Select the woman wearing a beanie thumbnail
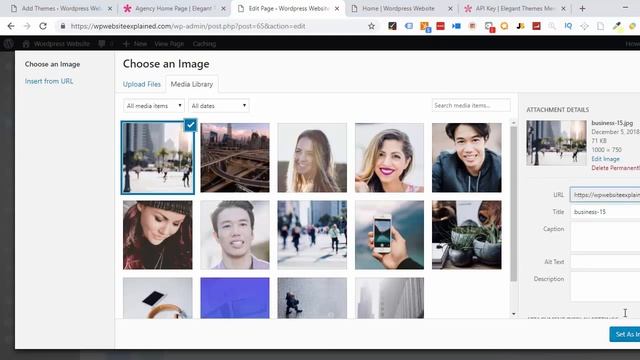This screenshot has height=360, width=640. [x=158, y=235]
